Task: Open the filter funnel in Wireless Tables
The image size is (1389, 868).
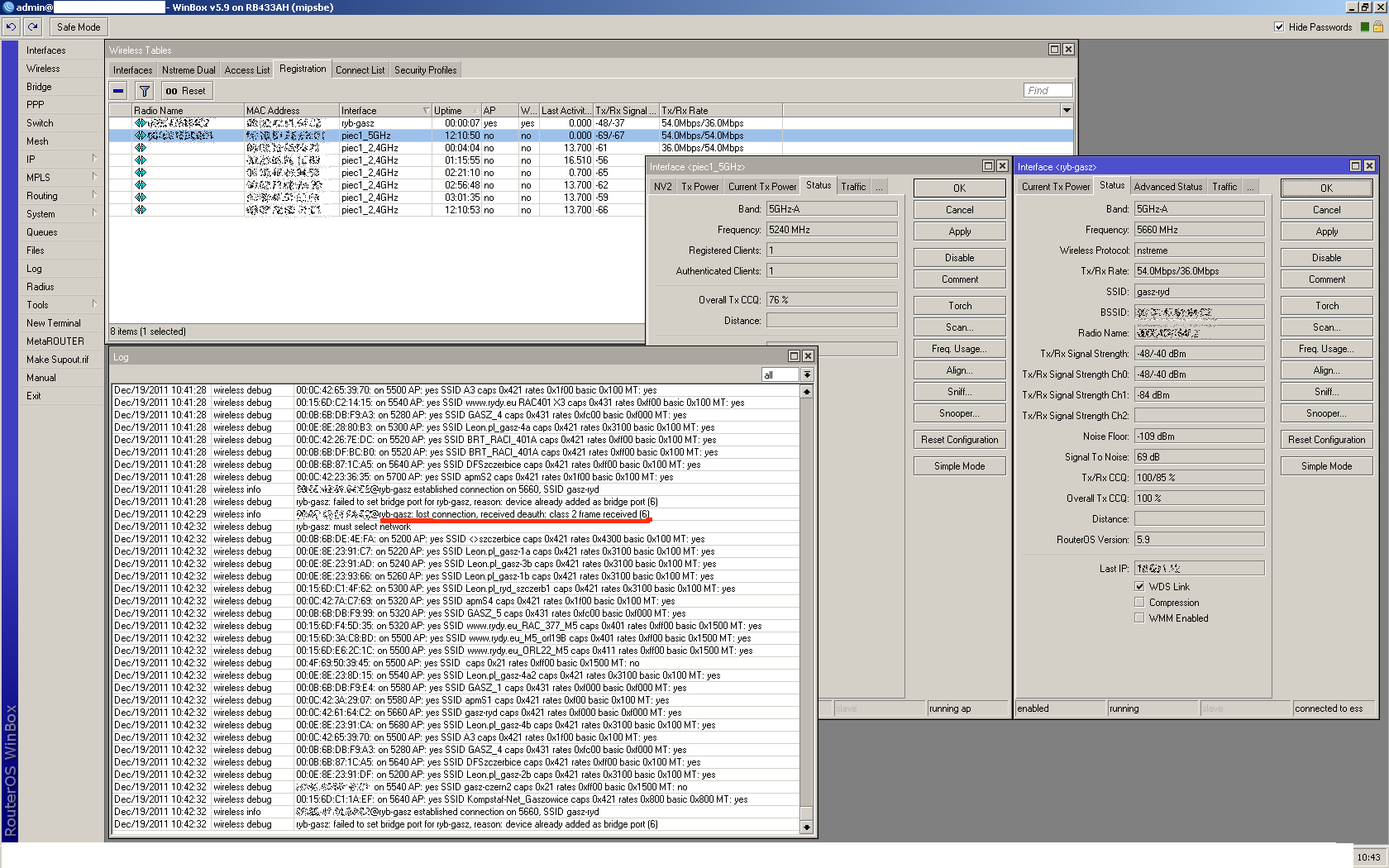Action: pyautogui.click(x=144, y=91)
